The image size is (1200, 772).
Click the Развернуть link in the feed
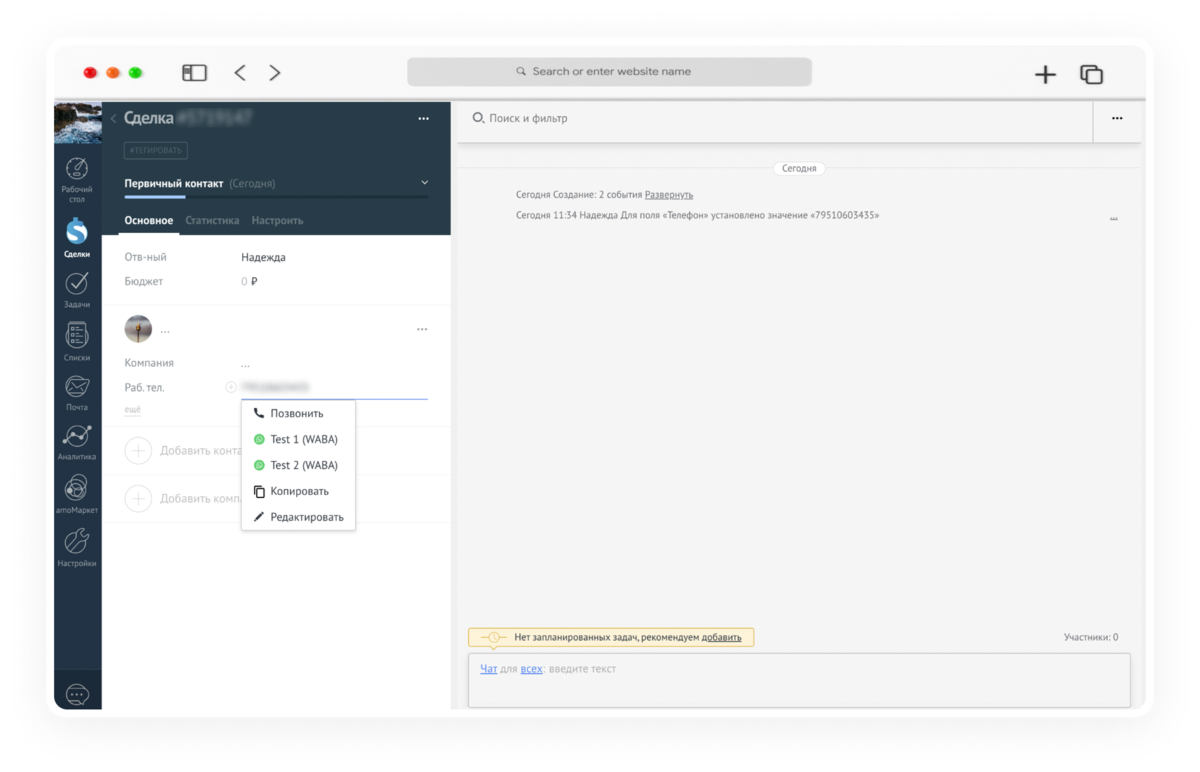(669, 194)
